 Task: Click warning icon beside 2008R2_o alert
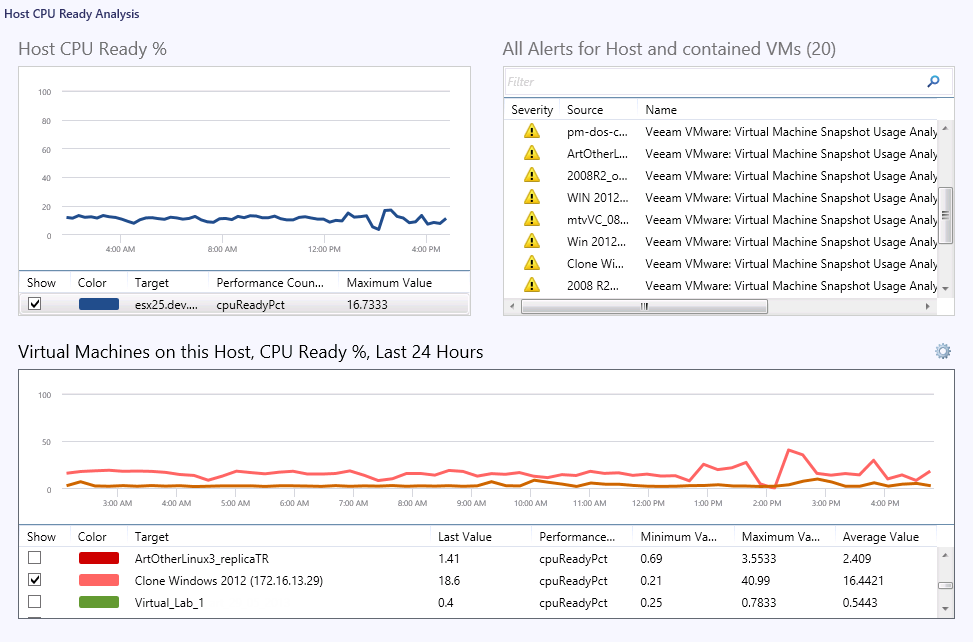[x=532, y=175]
